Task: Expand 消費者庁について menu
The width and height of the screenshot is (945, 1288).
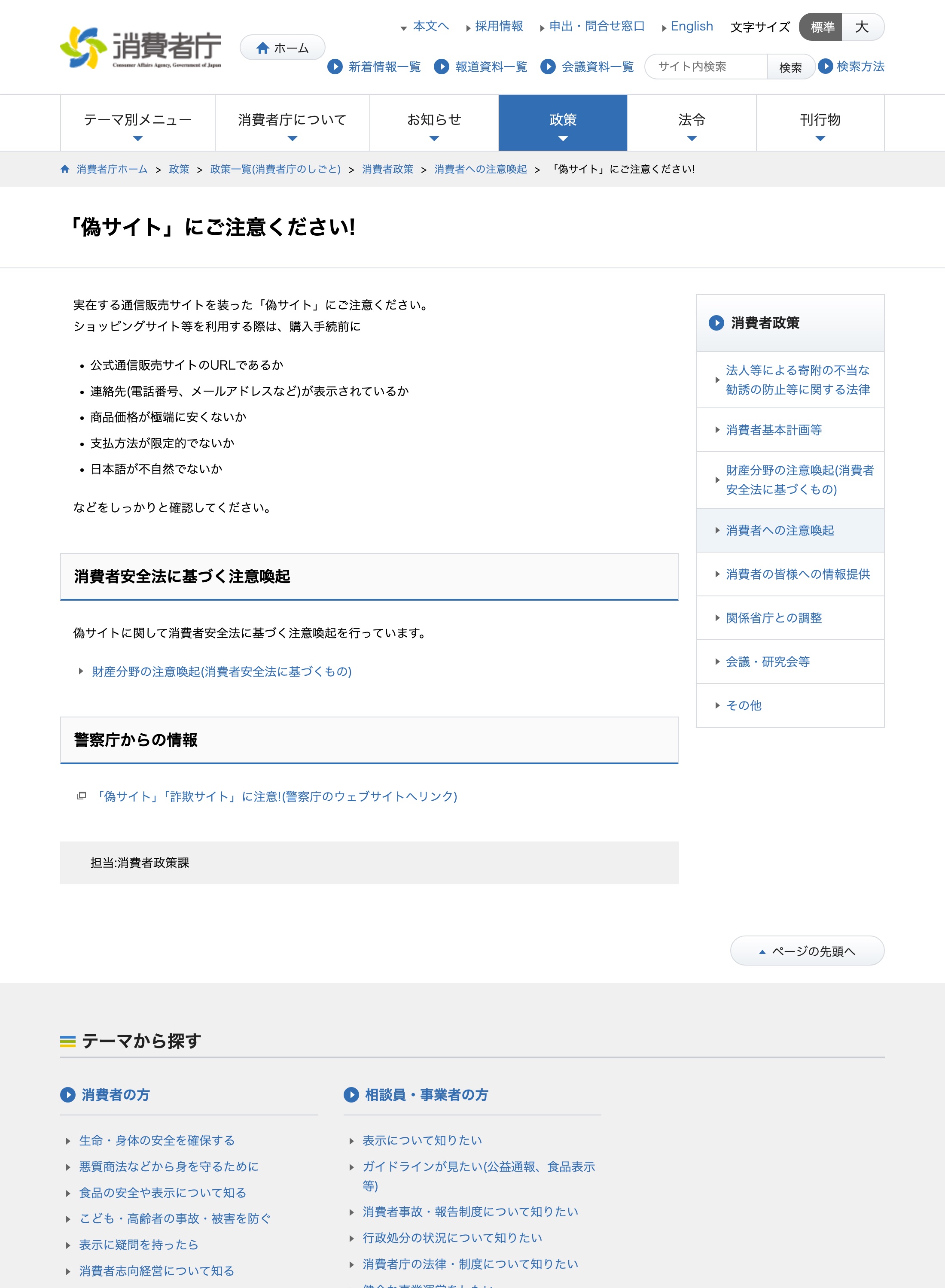Action: pos(293,123)
